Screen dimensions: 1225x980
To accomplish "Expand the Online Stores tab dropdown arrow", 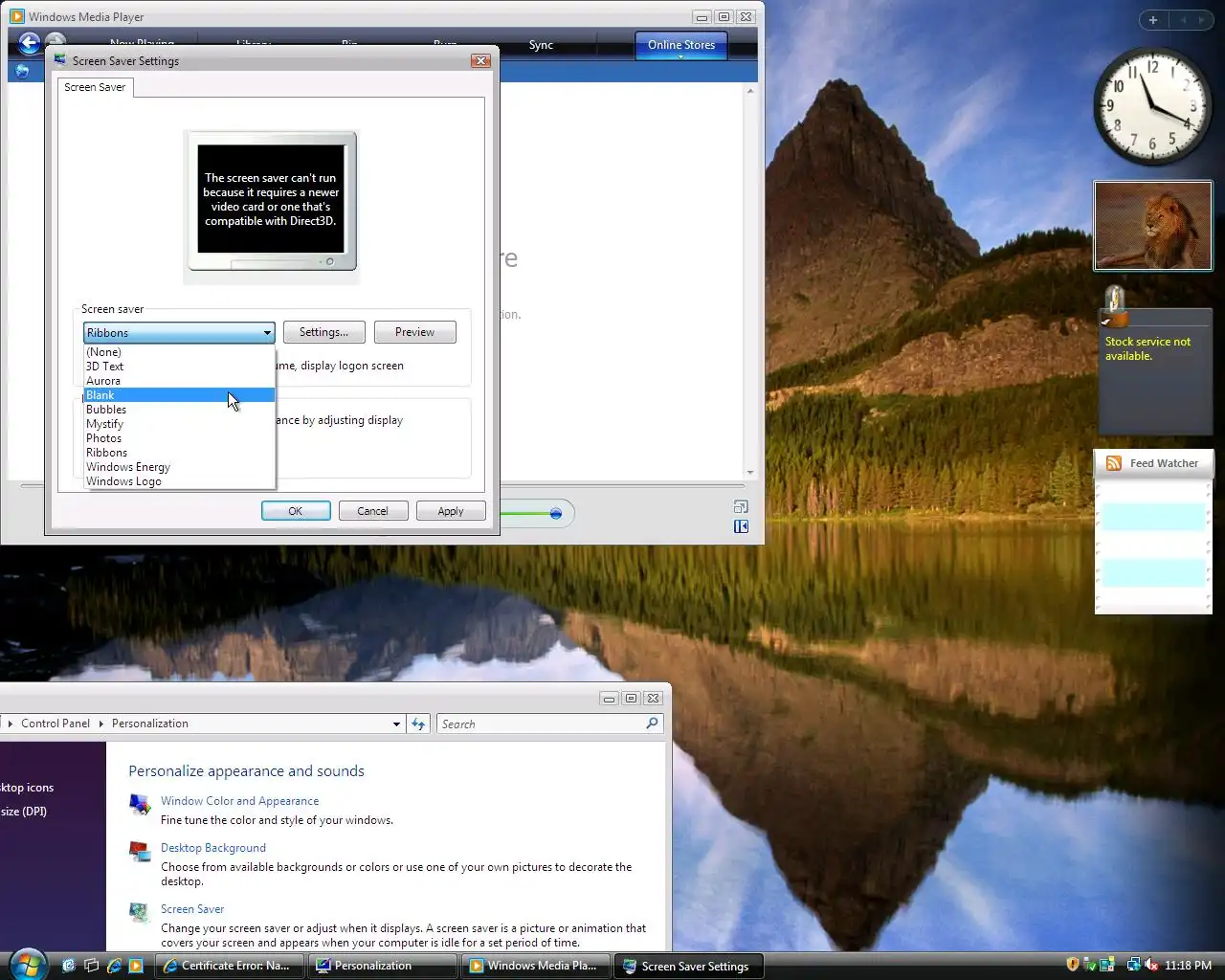I will [681, 56].
